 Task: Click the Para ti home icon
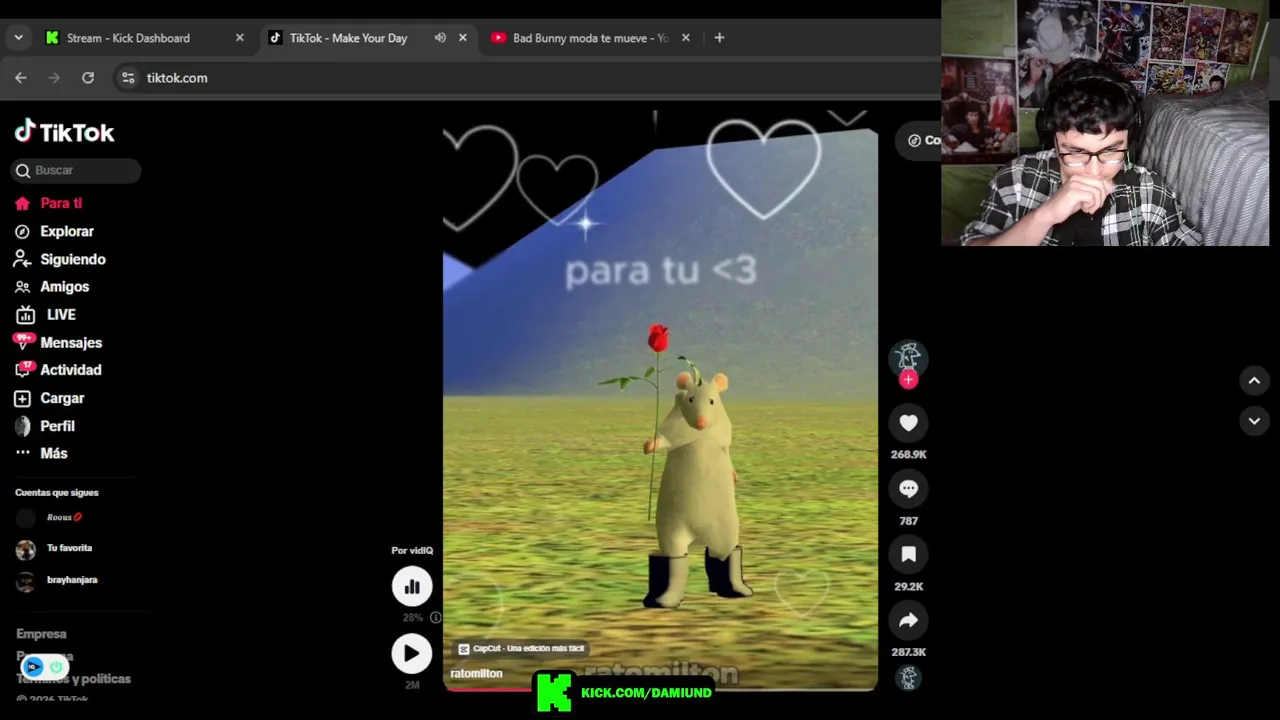(x=22, y=203)
